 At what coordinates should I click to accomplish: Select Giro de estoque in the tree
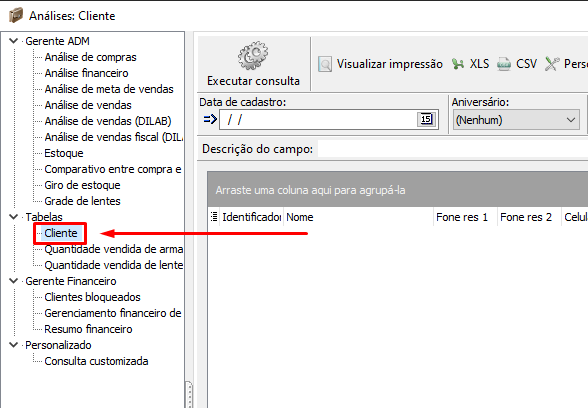(82, 185)
